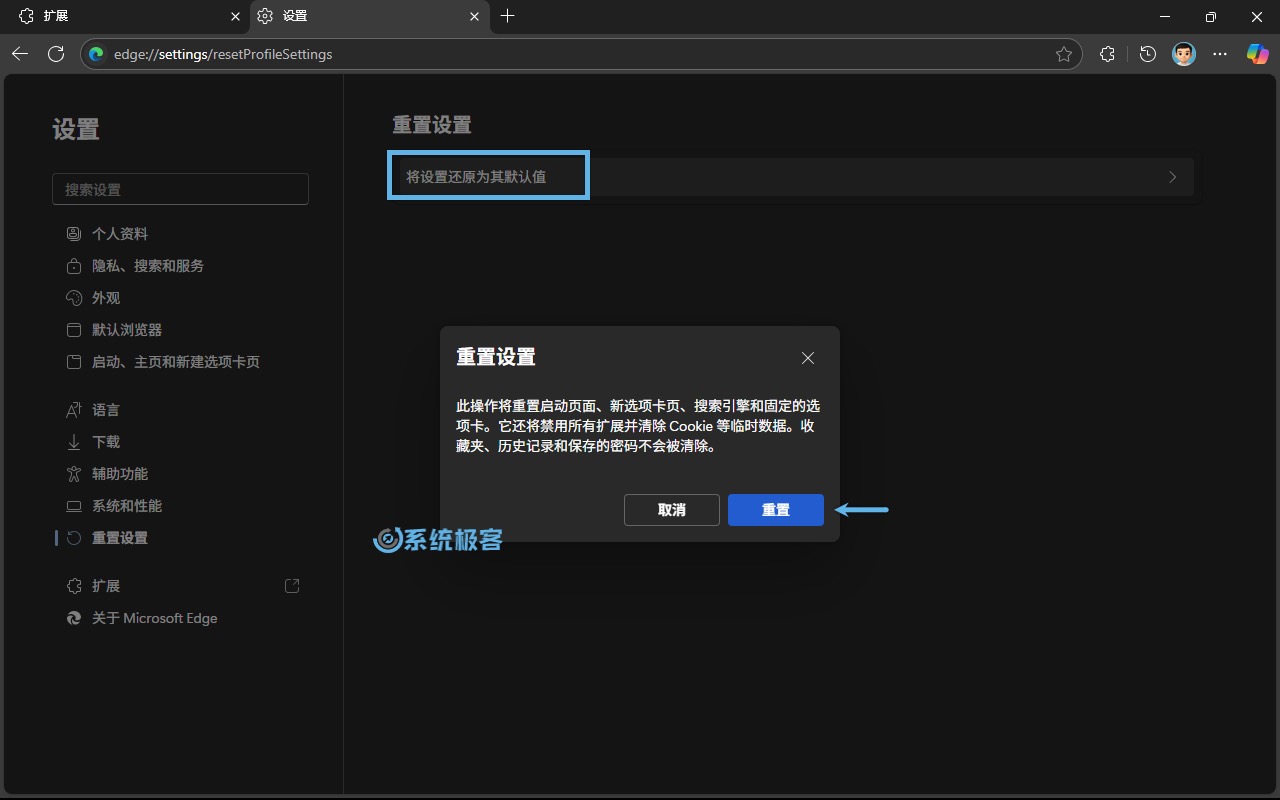Click the laptop icon beside 系统和性能
Viewport: 1280px width, 800px height.
[x=73, y=505]
